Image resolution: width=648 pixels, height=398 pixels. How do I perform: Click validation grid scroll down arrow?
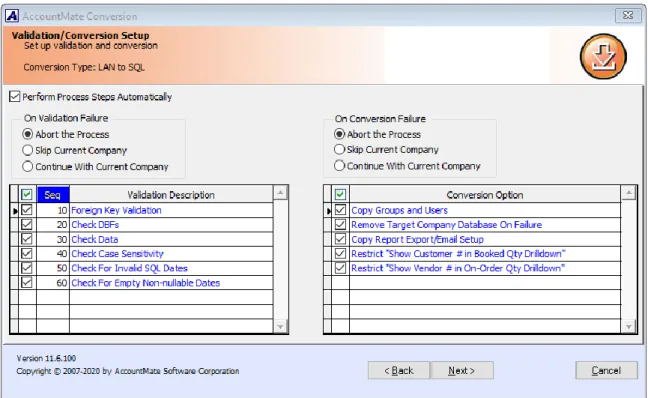click(280, 327)
